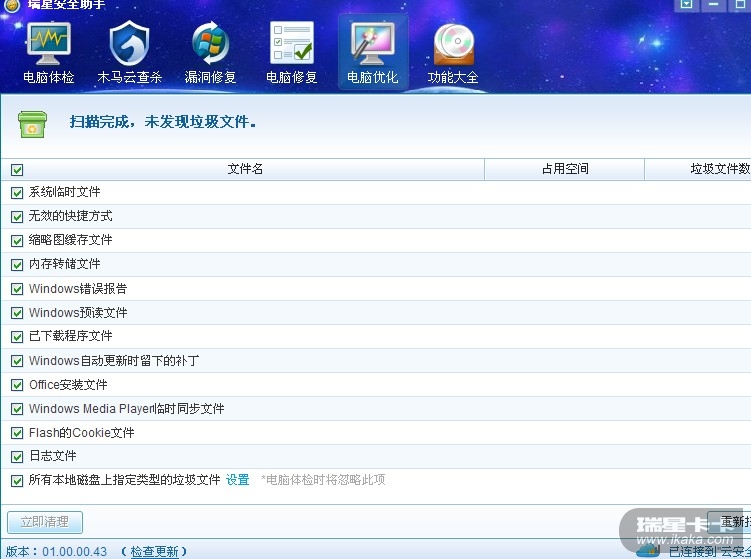
Task: Open the 电脑体检 monitor icon
Action: 48,44
